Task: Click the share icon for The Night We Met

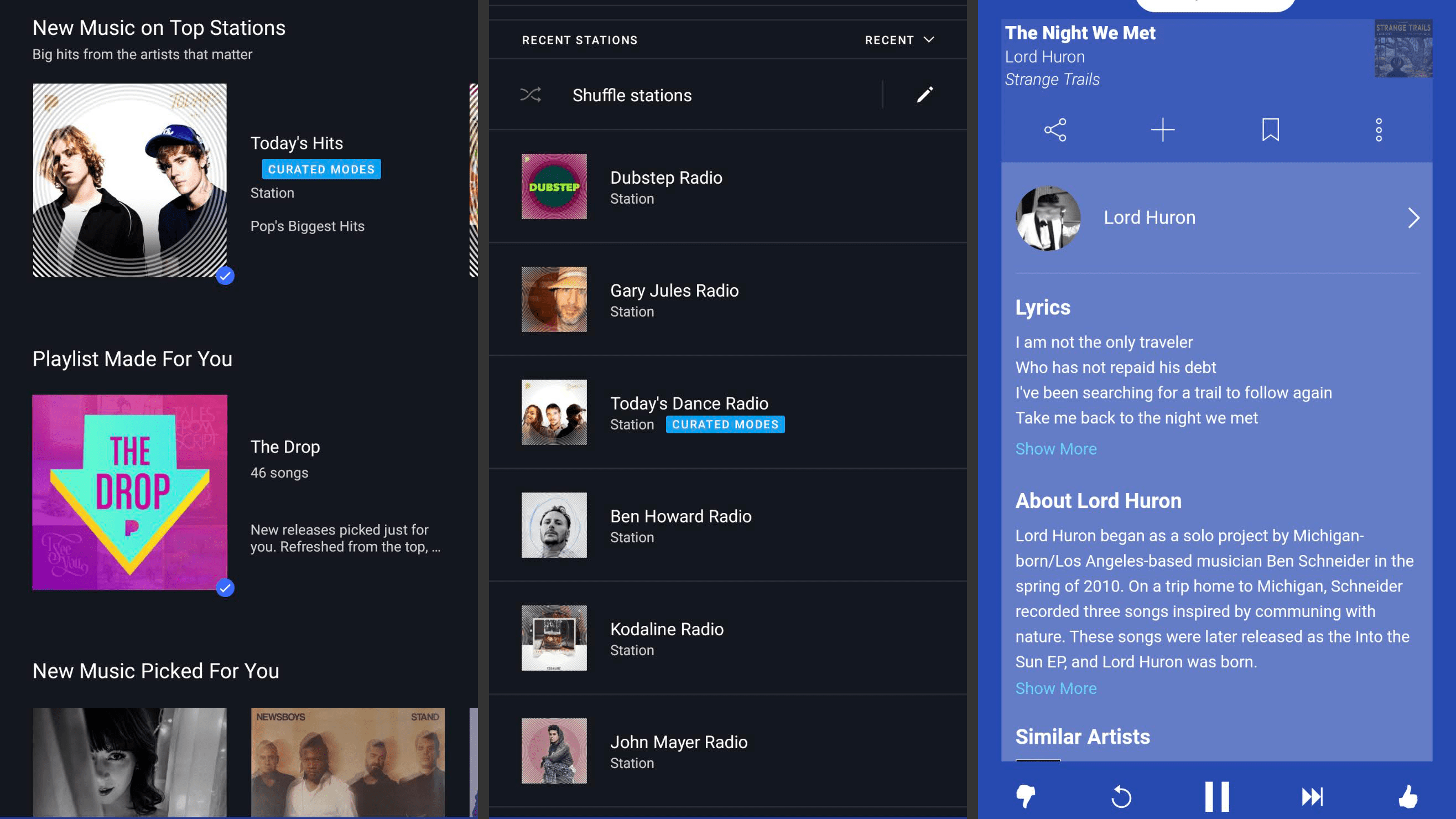Action: click(1055, 130)
